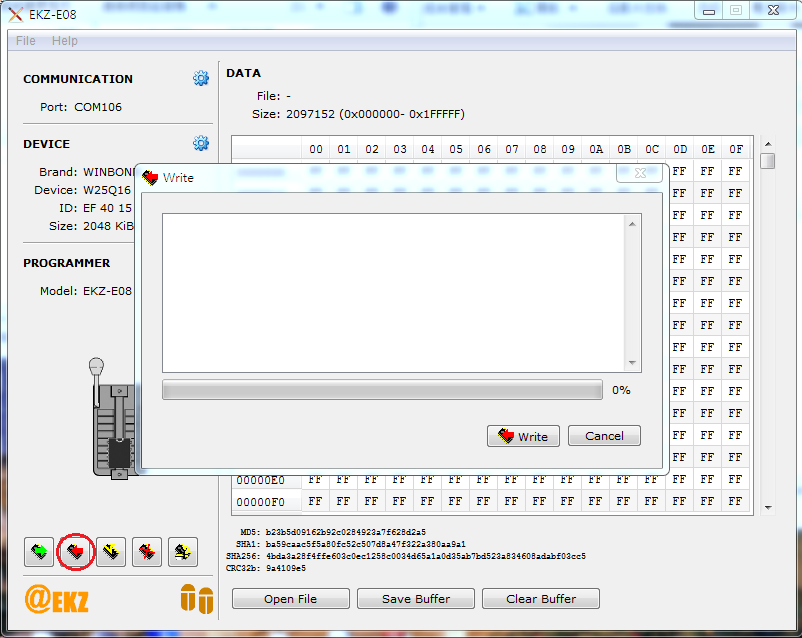This screenshot has height=638, width=802.
Task: Open the Device settings gear
Action: pyautogui.click(x=201, y=144)
